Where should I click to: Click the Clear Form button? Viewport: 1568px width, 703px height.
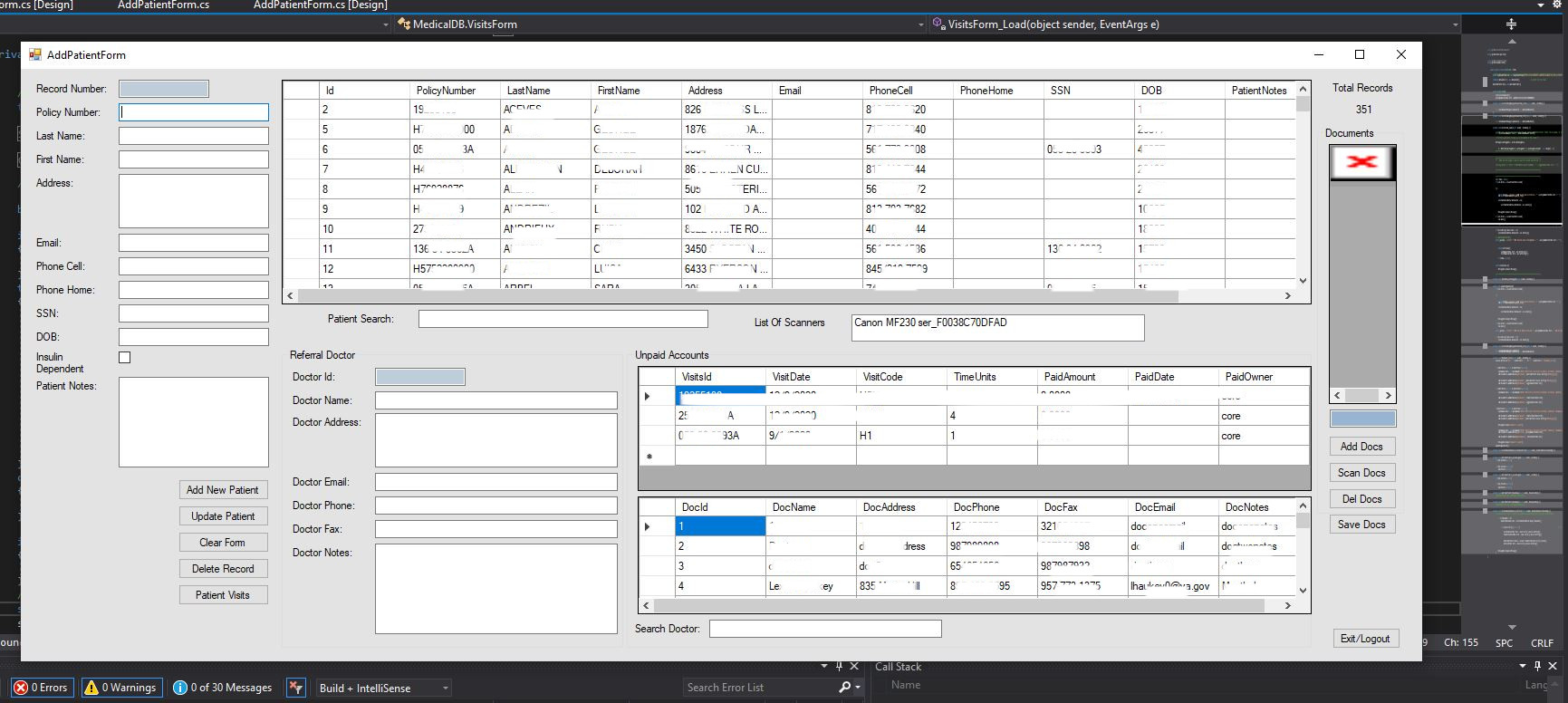tap(223, 543)
